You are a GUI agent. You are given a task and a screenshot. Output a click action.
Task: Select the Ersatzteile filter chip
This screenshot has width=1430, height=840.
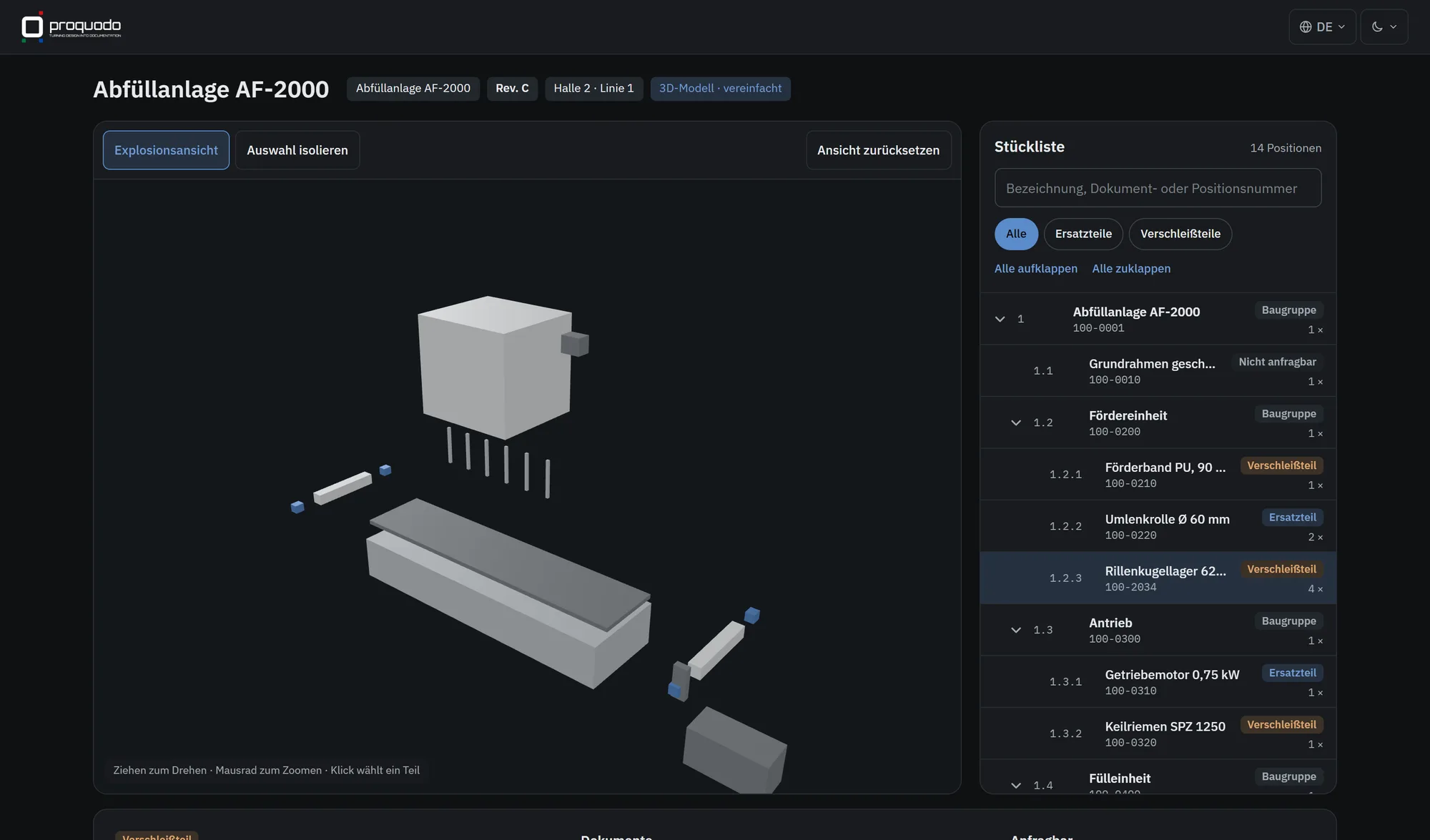tap(1083, 234)
